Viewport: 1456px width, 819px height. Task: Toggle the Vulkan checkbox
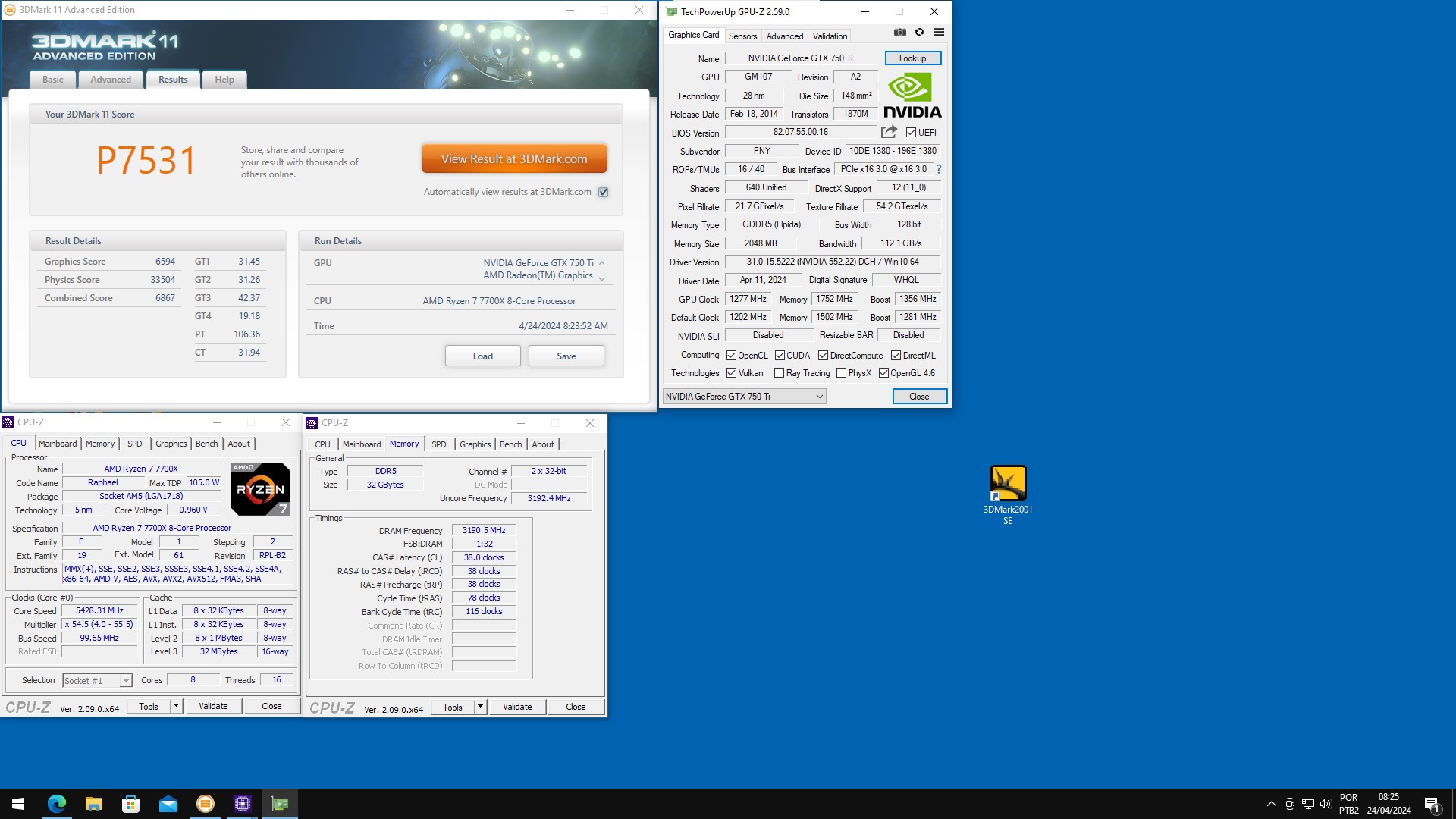pos(731,373)
